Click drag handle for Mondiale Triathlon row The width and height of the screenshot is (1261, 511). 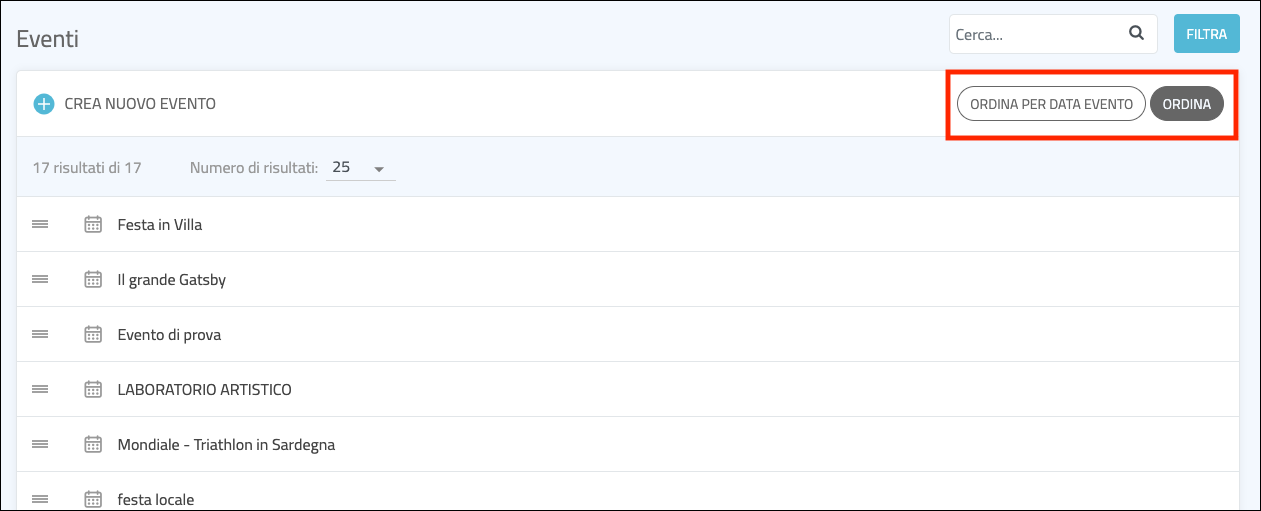[x=40, y=445]
